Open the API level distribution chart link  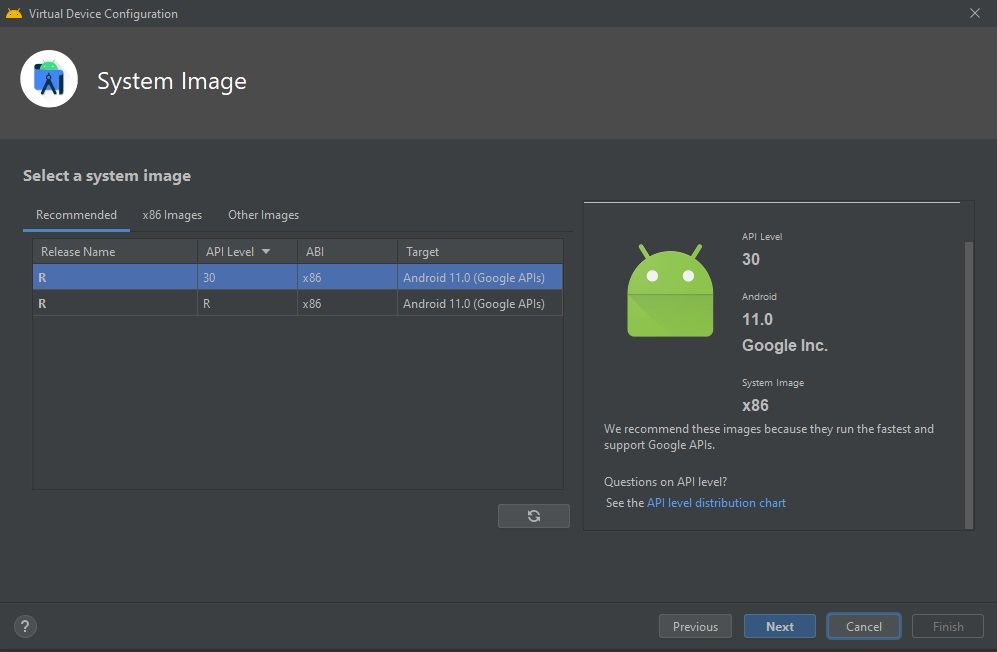click(716, 503)
